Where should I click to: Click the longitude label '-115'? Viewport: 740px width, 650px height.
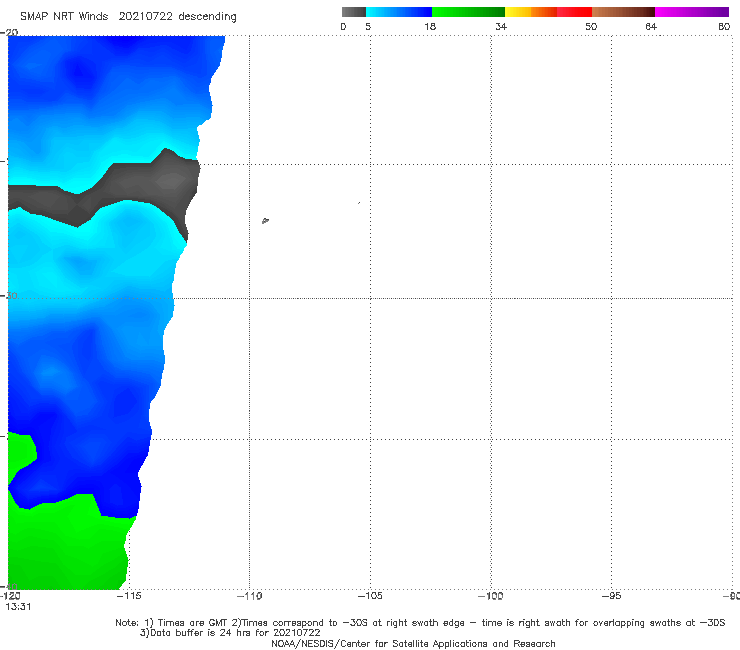pyautogui.click(x=129, y=596)
